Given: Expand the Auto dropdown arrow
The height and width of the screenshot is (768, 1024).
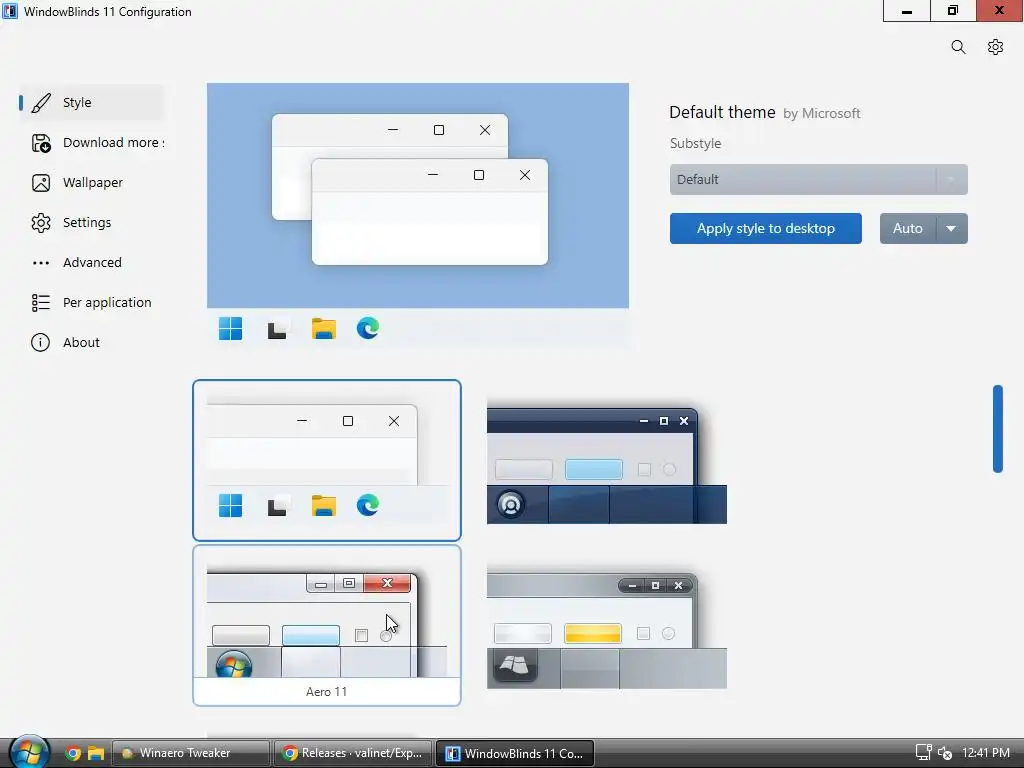Looking at the screenshot, I should click(952, 229).
